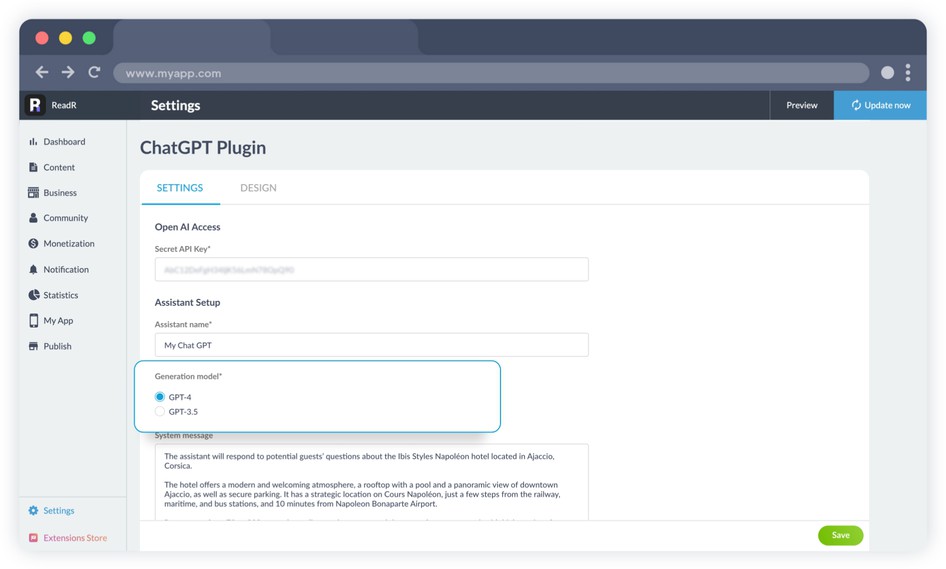Click the www.myapp.com address bar
The width and height of the screenshot is (946, 569).
(491, 73)
